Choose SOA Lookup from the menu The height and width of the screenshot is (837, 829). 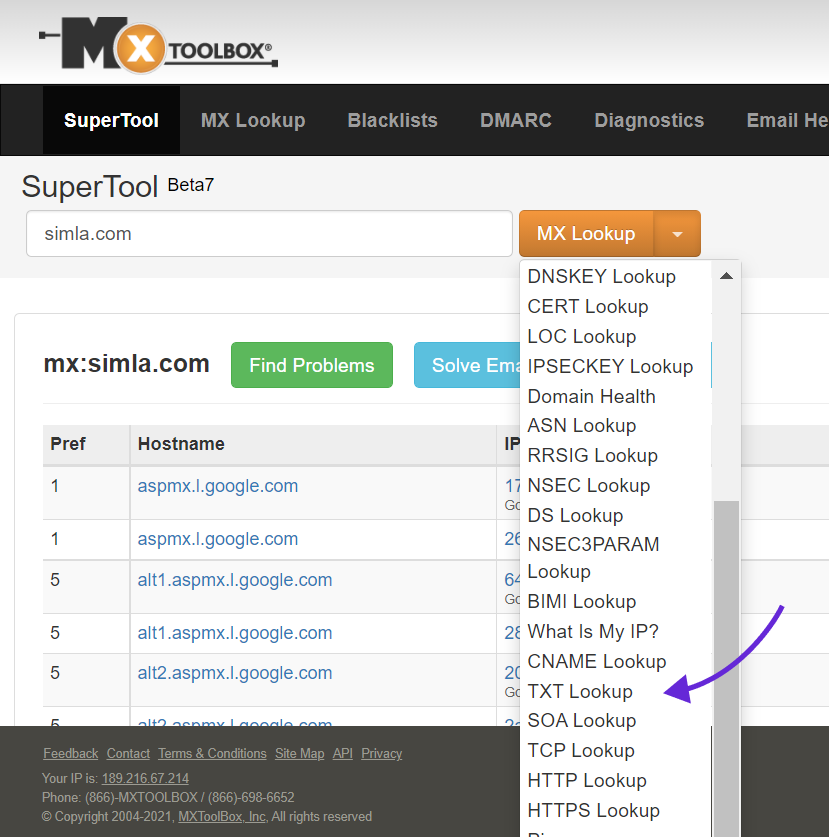[x=581, y=720]
